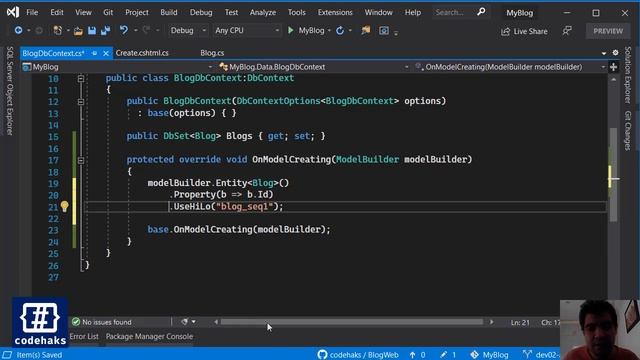Click the search magnifier icon
The image size is (640, 360).
pos(482,12)
